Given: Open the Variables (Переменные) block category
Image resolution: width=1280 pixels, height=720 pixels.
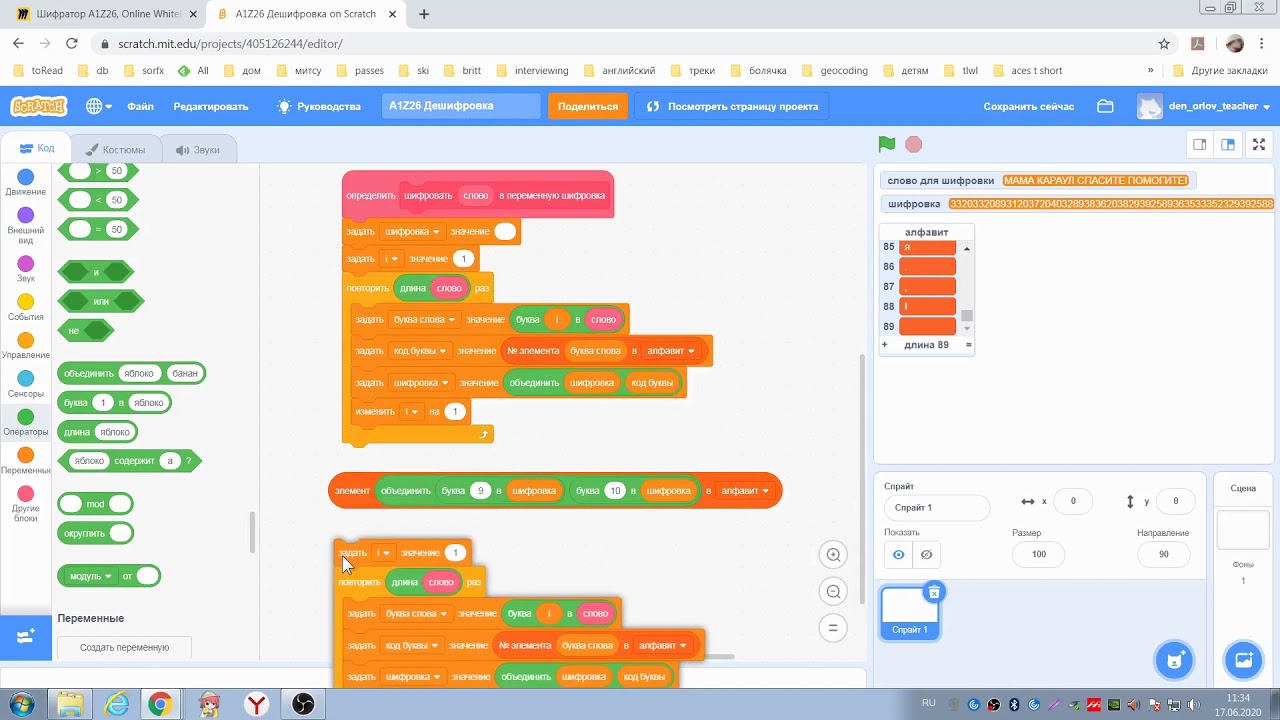Looking at the screenshot, I should [x=26, y=461].
